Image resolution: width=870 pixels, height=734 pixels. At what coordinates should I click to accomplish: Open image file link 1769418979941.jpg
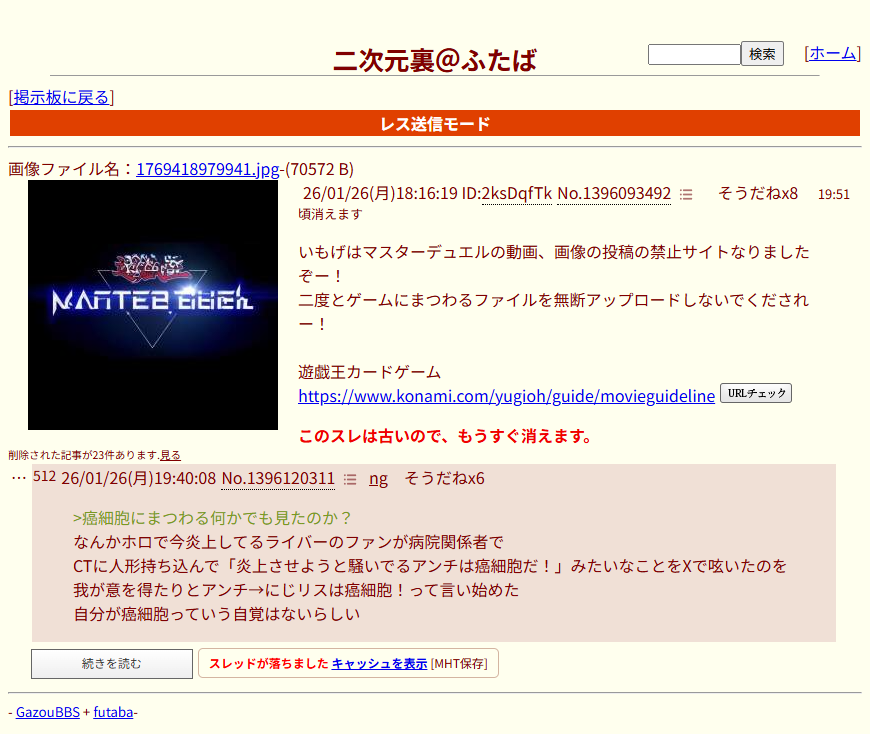coord(207,169)
